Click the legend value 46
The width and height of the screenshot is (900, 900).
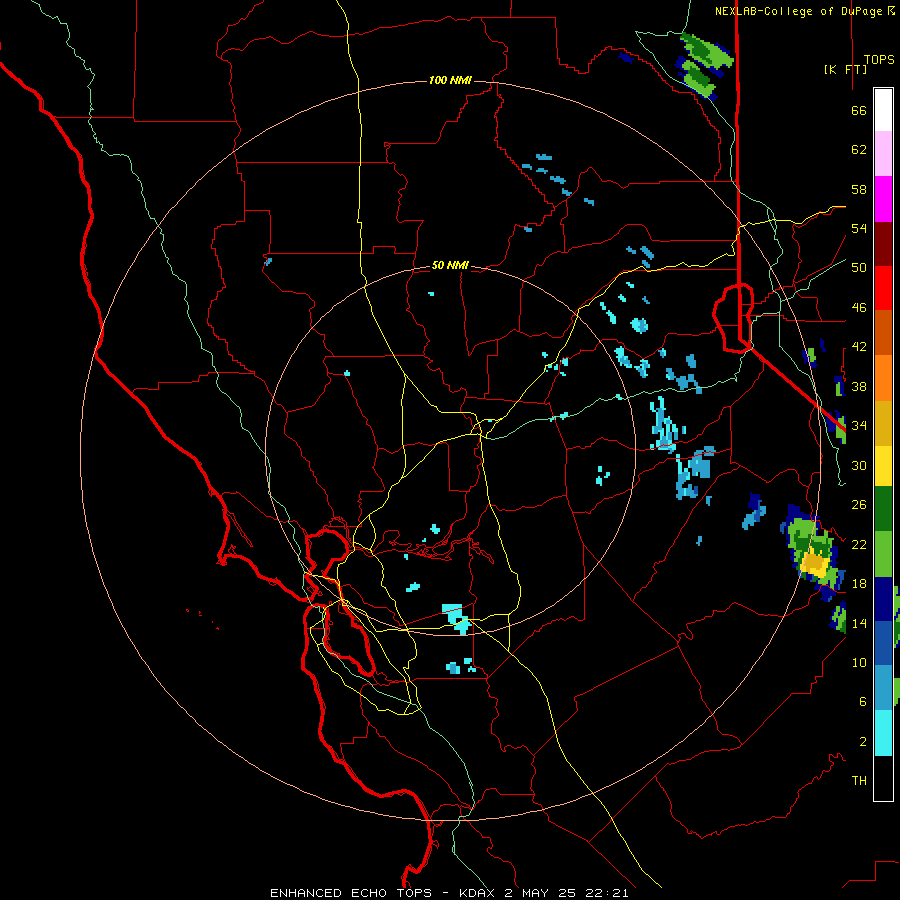[x=859, y=308]
